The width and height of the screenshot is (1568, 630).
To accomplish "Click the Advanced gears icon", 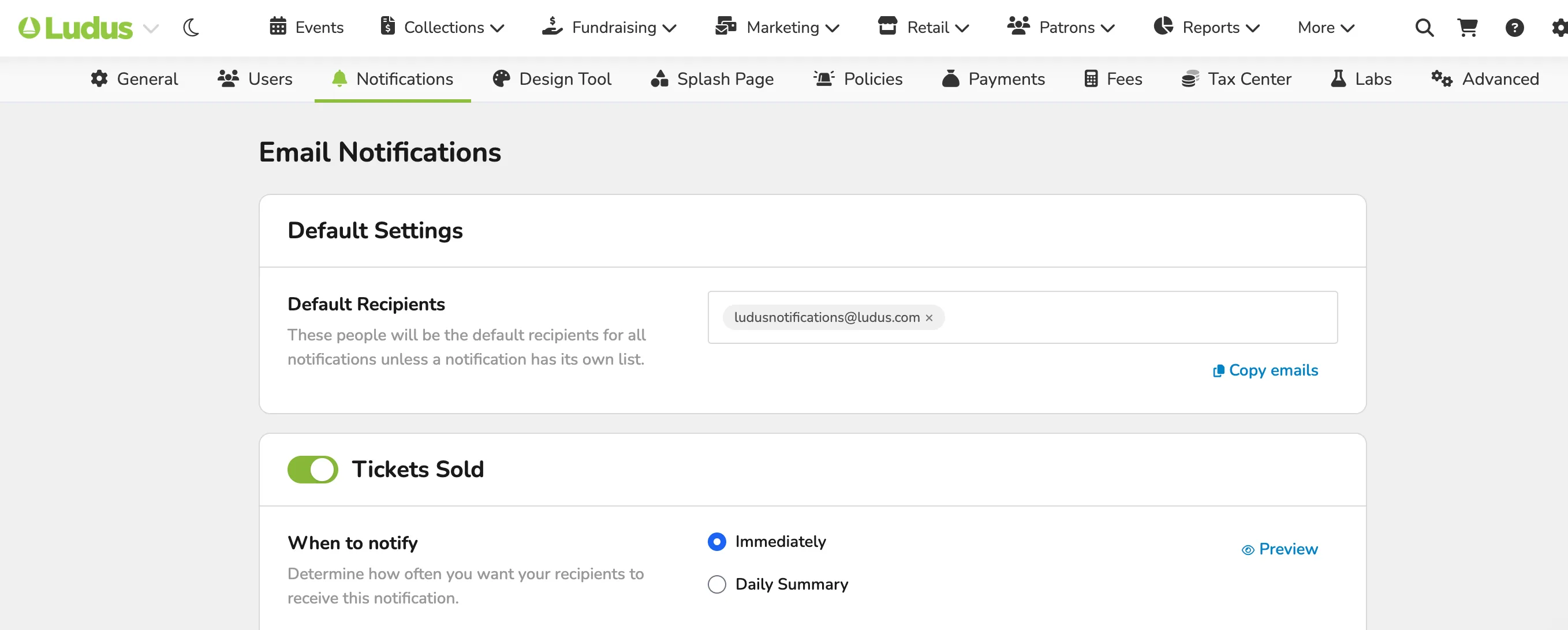I will [1442, 78].
